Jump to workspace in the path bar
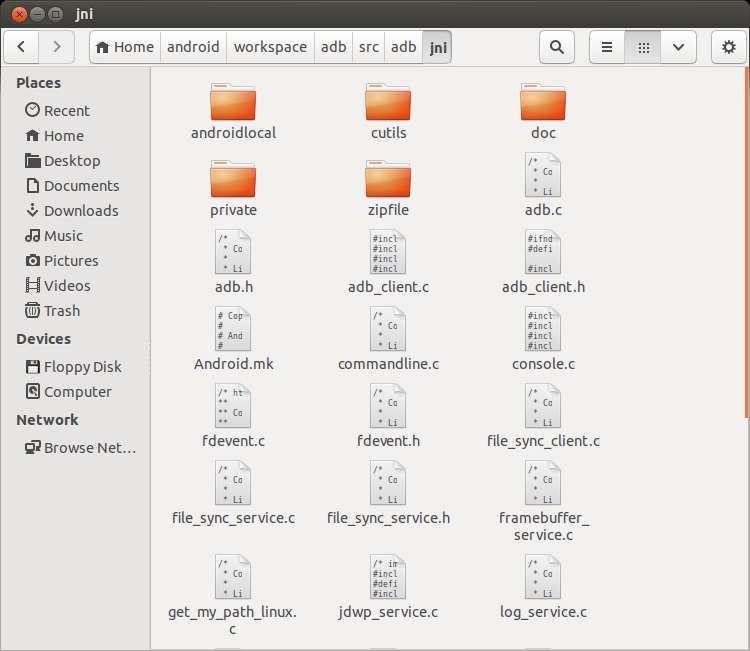 270,47
